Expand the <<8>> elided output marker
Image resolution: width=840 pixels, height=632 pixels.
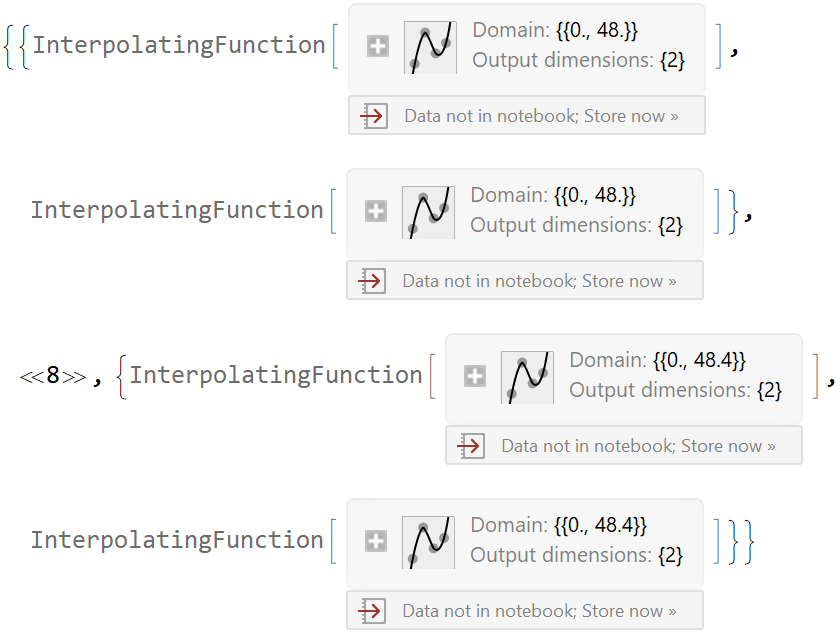[53, 377]
